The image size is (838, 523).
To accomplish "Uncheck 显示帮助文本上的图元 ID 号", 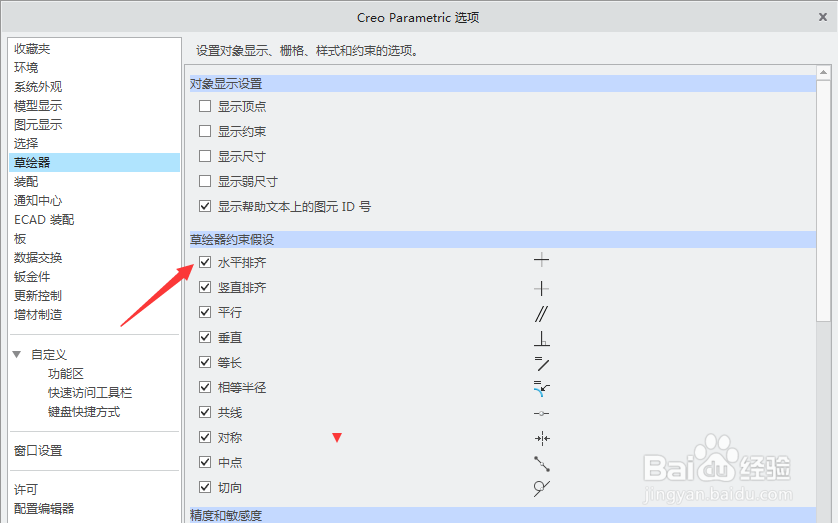I will 205,206.
